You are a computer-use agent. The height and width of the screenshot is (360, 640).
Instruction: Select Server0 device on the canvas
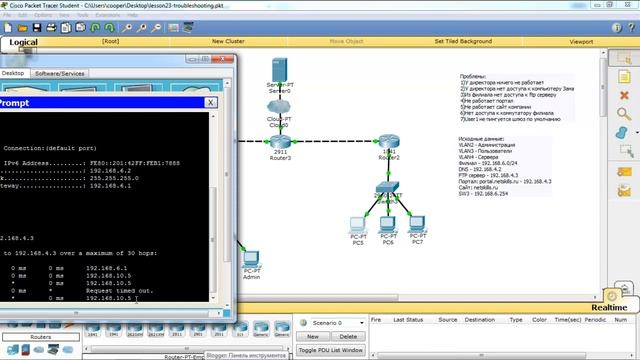(x=280, y=70)
